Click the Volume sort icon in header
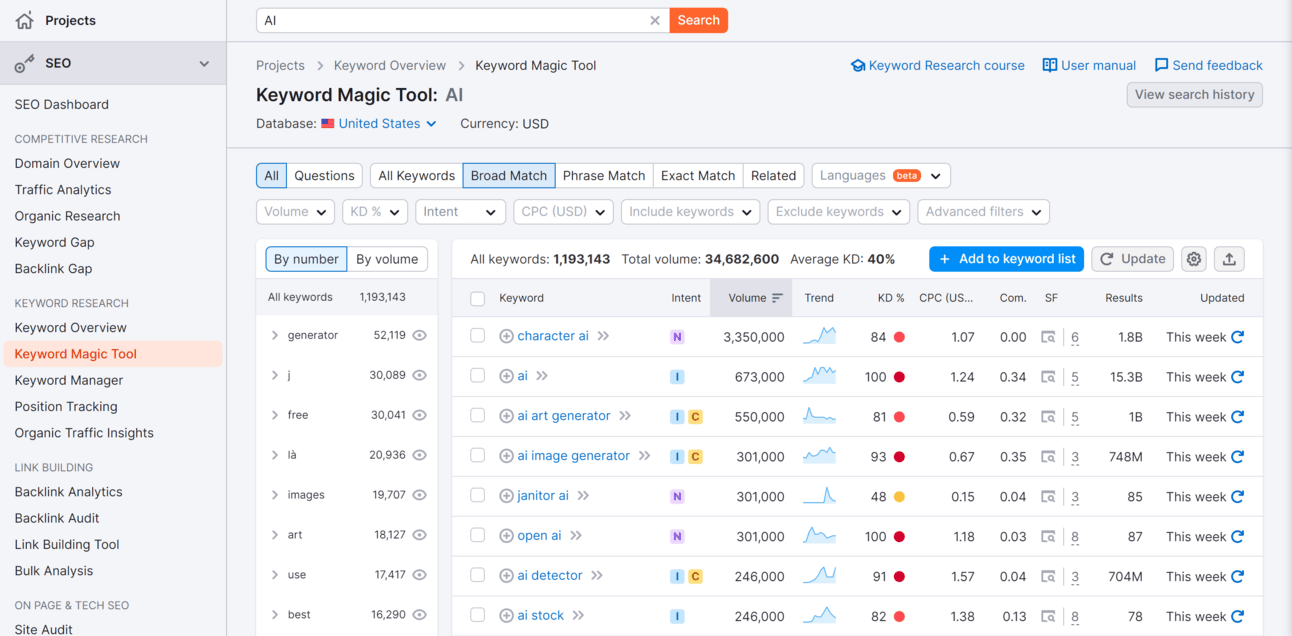Screen dimensions: 1292x636 coord(777,298)
